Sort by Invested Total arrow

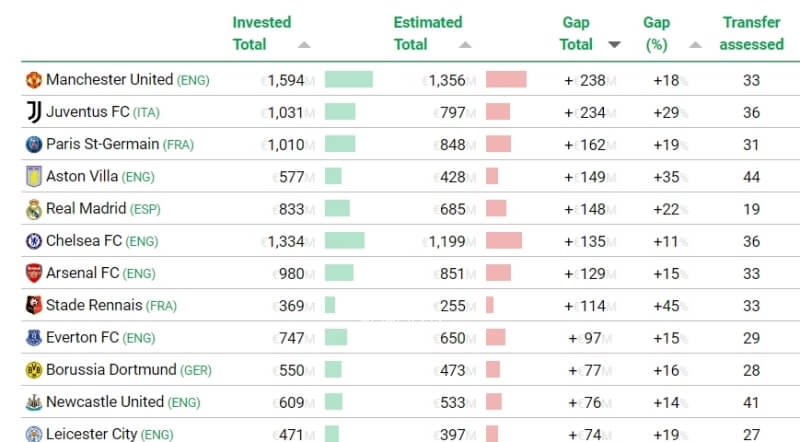(304, 45)
